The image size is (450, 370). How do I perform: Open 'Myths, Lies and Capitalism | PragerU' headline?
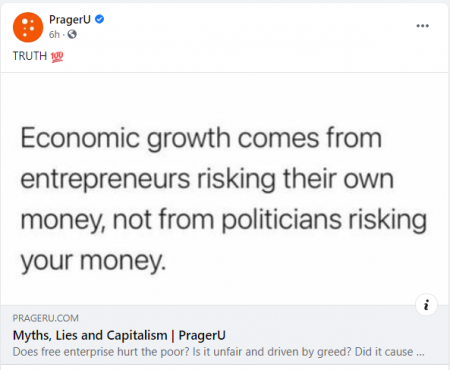click(x=119, y=335)
